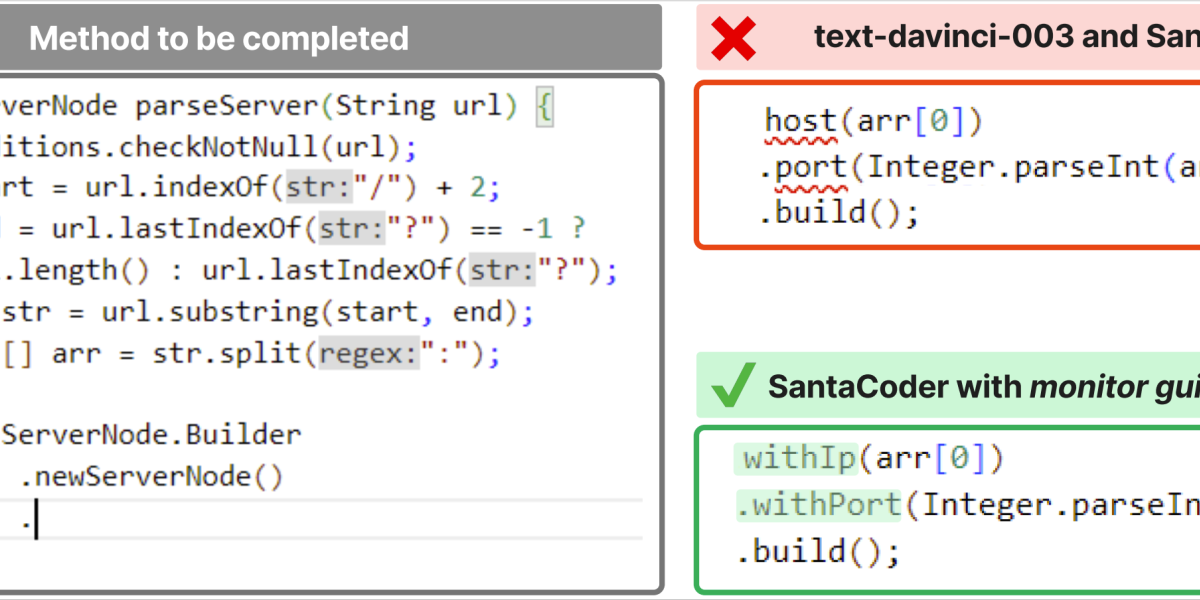
Task: Click the green checkmark icon
Action: (x=732, y=387)
